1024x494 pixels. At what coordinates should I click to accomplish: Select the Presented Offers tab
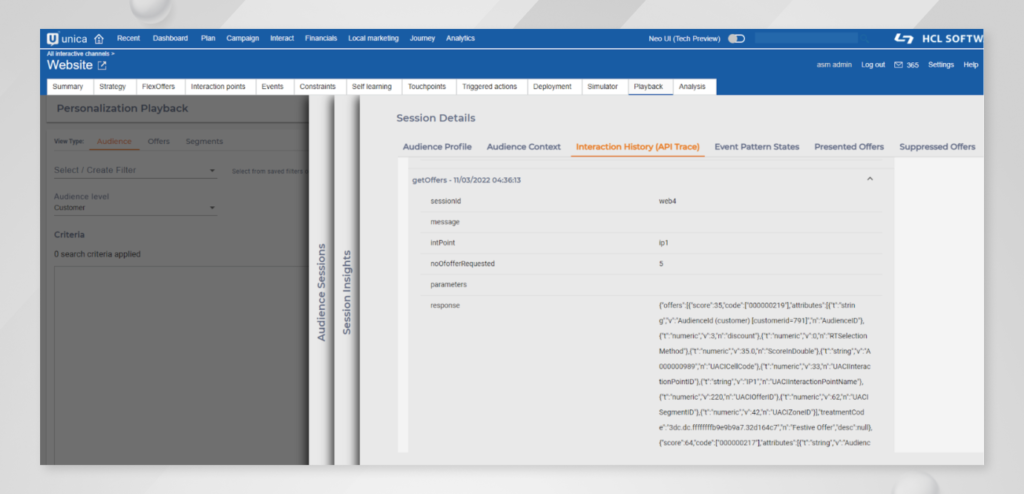coord(848,147)
